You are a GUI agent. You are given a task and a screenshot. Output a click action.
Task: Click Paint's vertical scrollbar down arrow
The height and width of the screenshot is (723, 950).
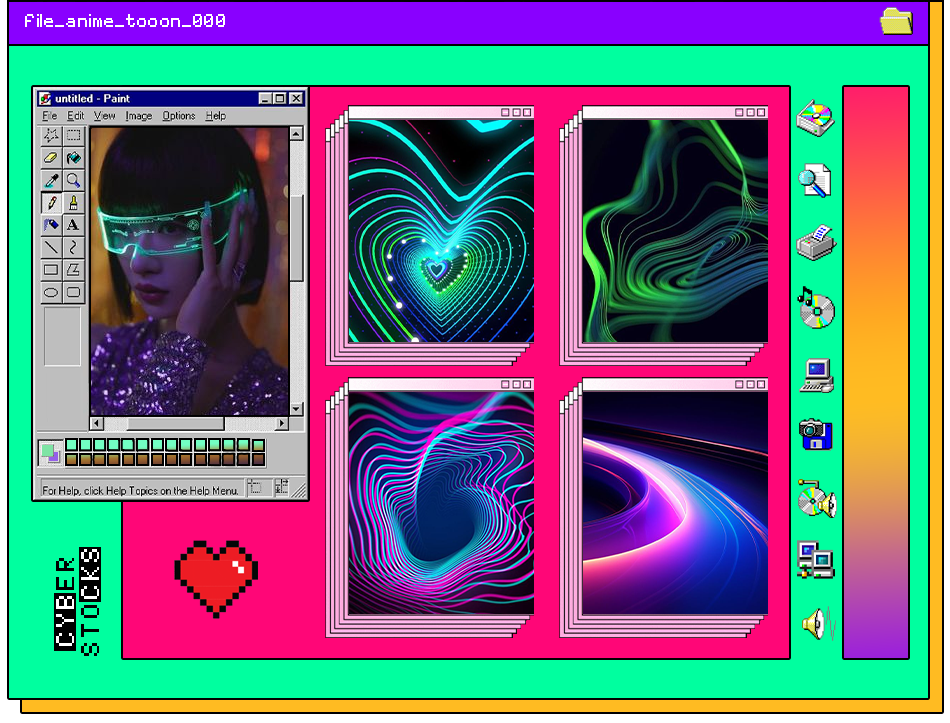(x=296, y=409)
